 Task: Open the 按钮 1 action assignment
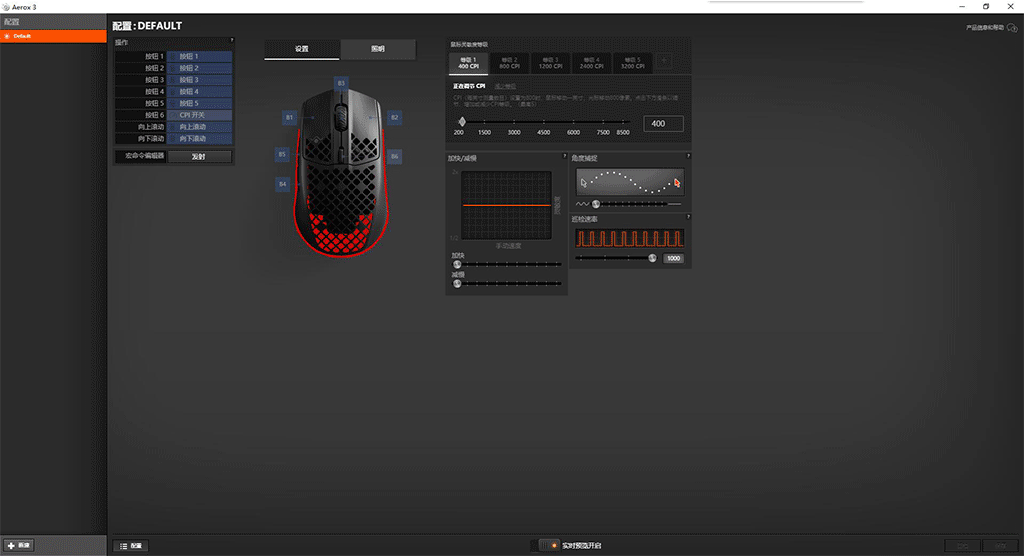[199, 56]
